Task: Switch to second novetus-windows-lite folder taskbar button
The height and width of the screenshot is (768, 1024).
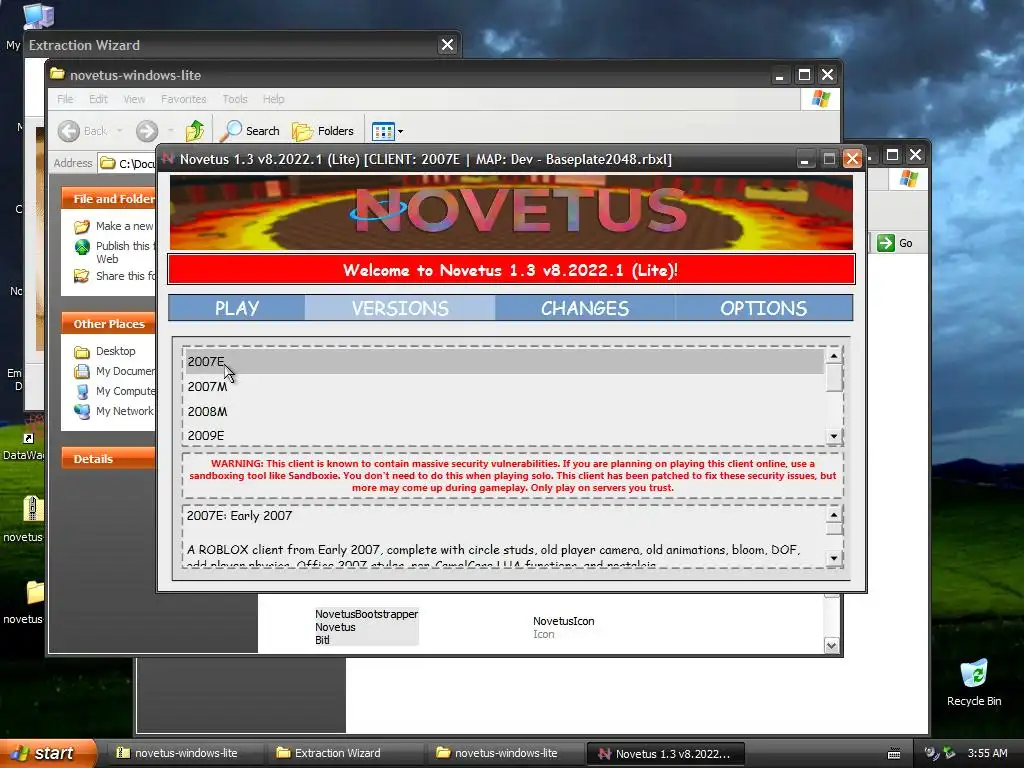Action: [505, 753]
